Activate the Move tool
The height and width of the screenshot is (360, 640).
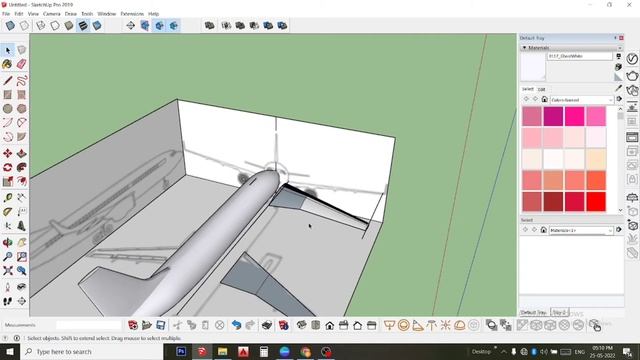tap(7, 153)
